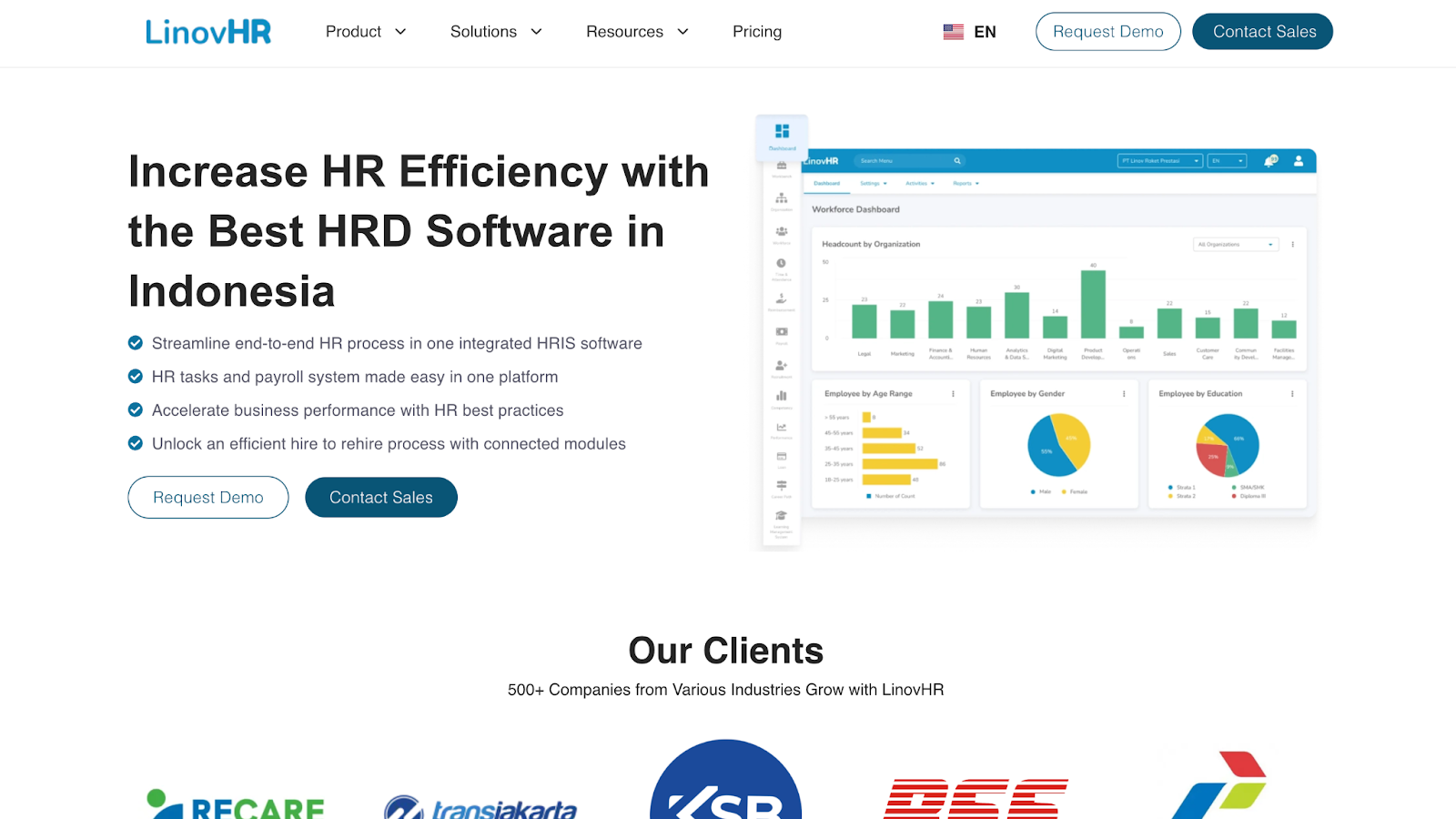Expand the Solutions menu chevron
Screen dimensions: 1456x819
coord(537,32)
